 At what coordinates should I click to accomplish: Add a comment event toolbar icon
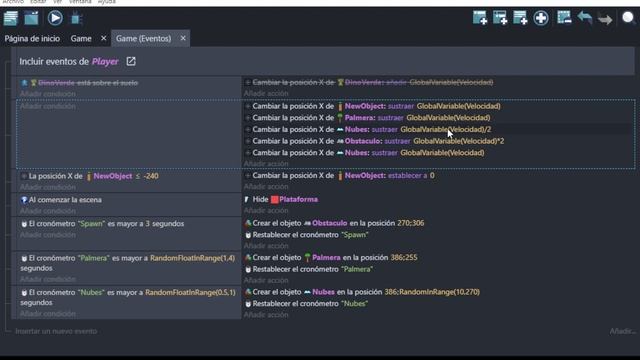pos(520,18)
